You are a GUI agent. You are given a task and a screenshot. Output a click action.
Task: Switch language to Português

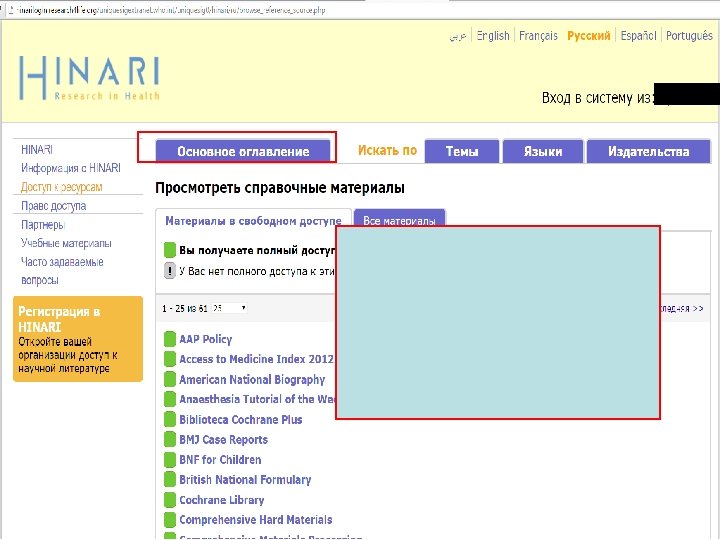pyautogui.click(x=689, y=36)
